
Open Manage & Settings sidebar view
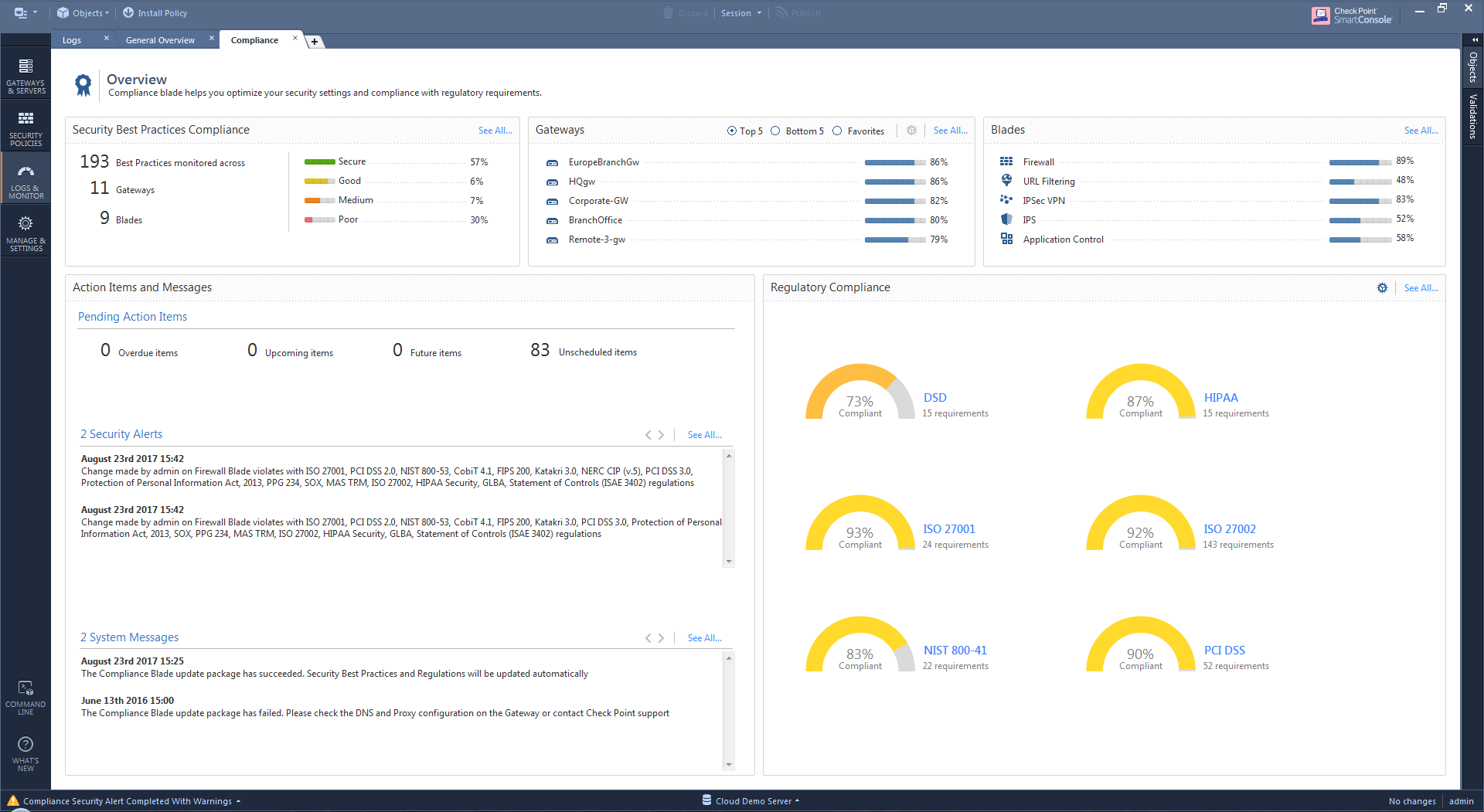point(26,233)
